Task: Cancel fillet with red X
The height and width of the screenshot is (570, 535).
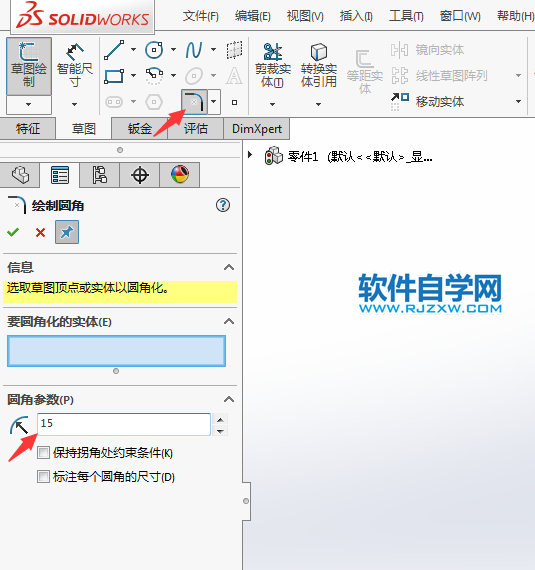Action: (40, 232)
